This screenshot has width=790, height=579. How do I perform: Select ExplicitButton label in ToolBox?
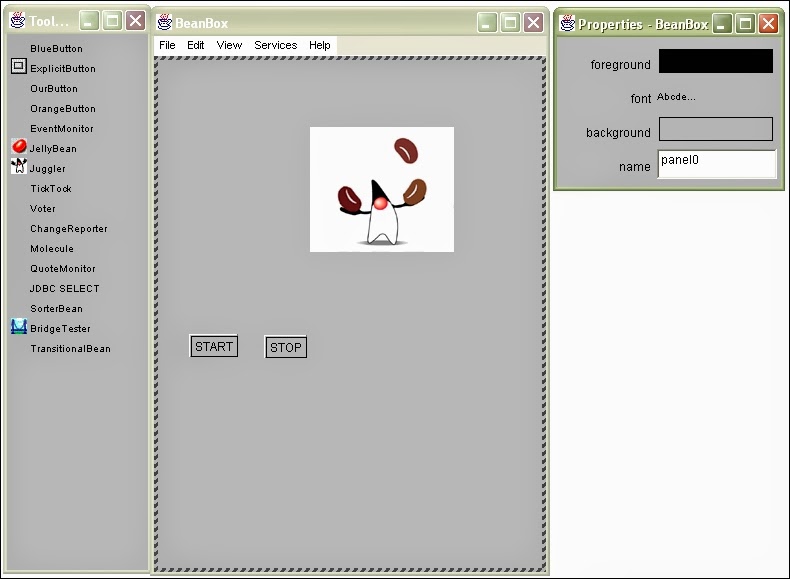click(x=63, y=69)
